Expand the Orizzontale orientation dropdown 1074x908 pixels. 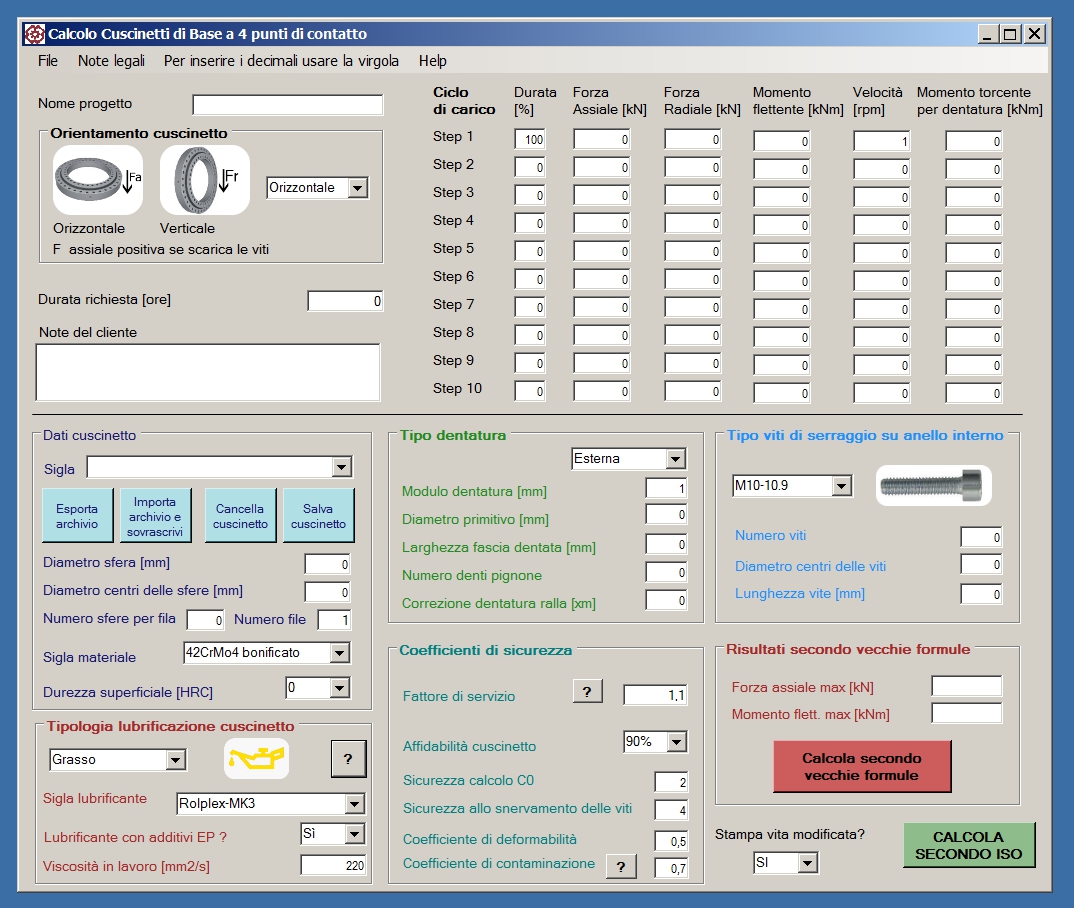[358, 188]
